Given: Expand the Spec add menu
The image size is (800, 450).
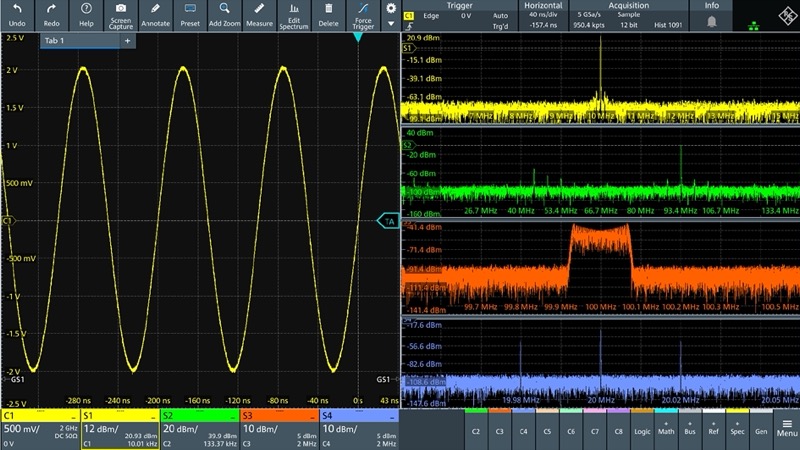Looking at the screenshot, I should (x=739, y=430).
